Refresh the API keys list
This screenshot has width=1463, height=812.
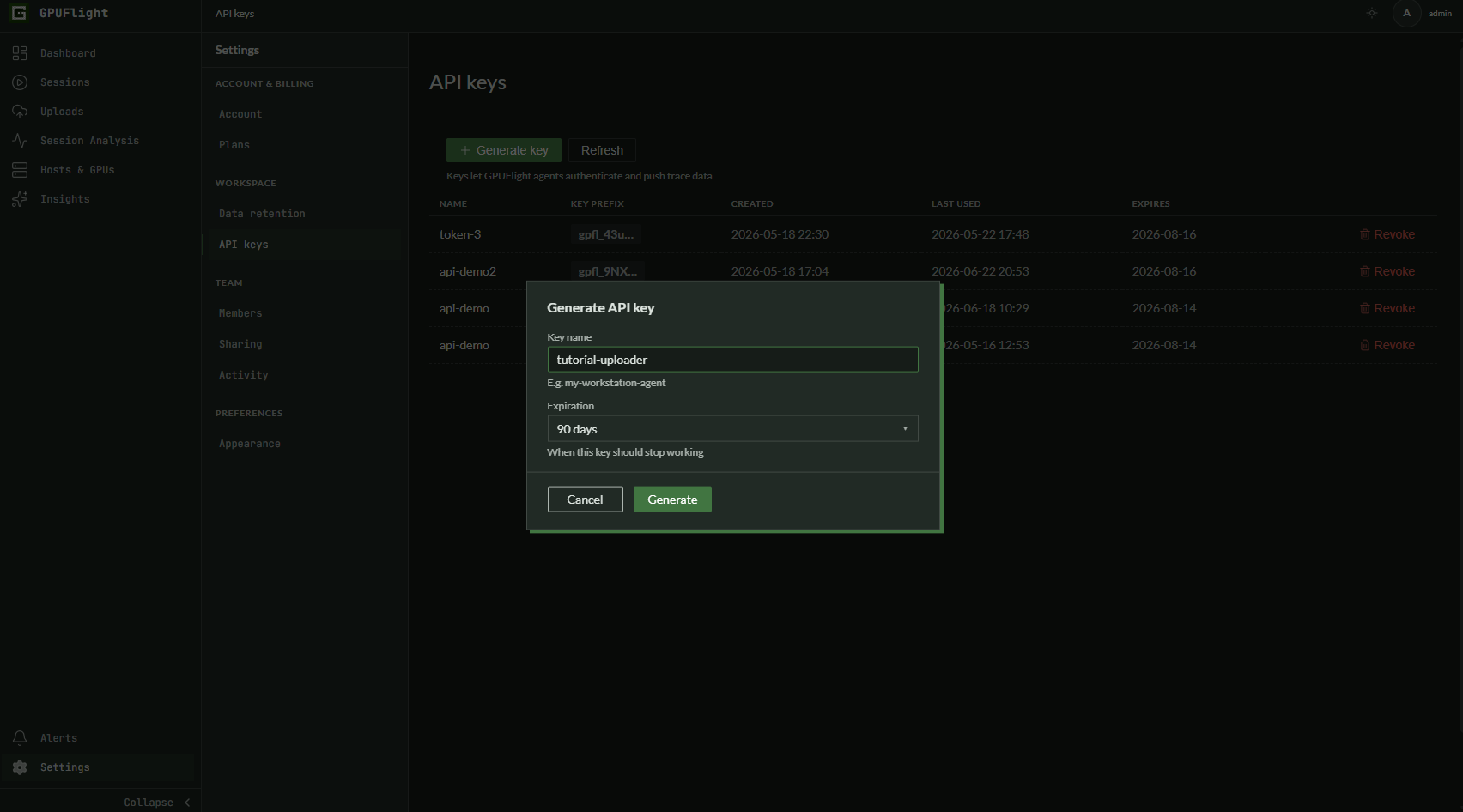602,150
